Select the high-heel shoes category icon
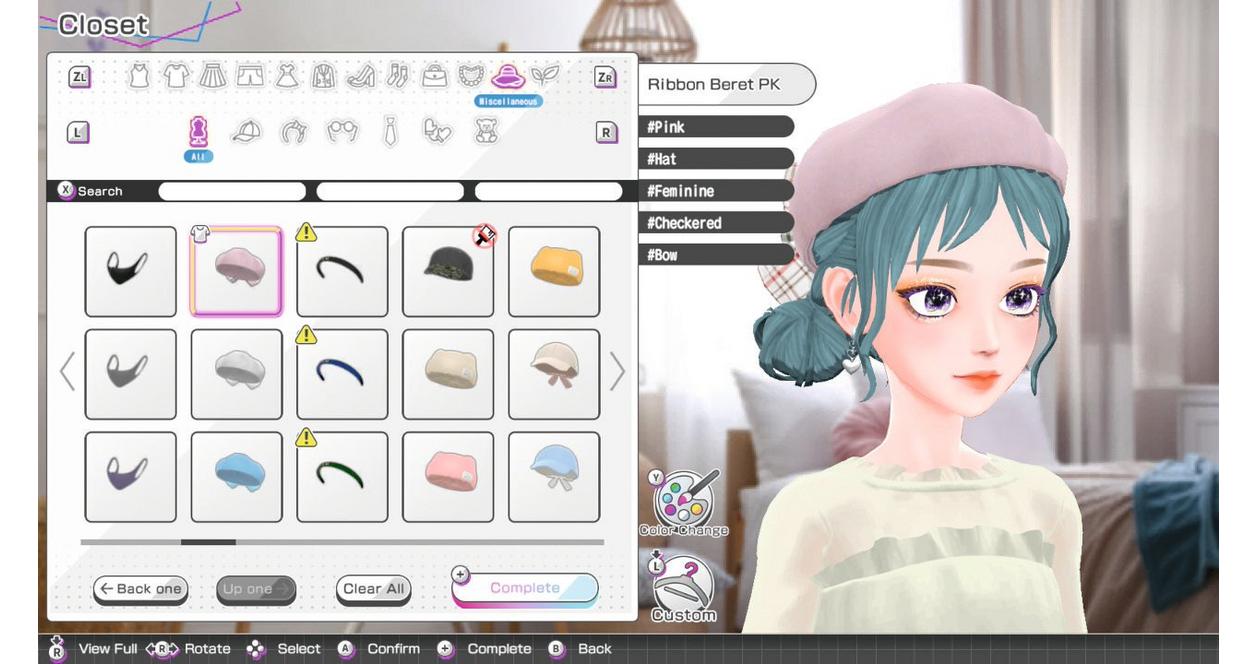Image resolution: width=1256 pixels, height=664 pixels. [x=361, y=76]
